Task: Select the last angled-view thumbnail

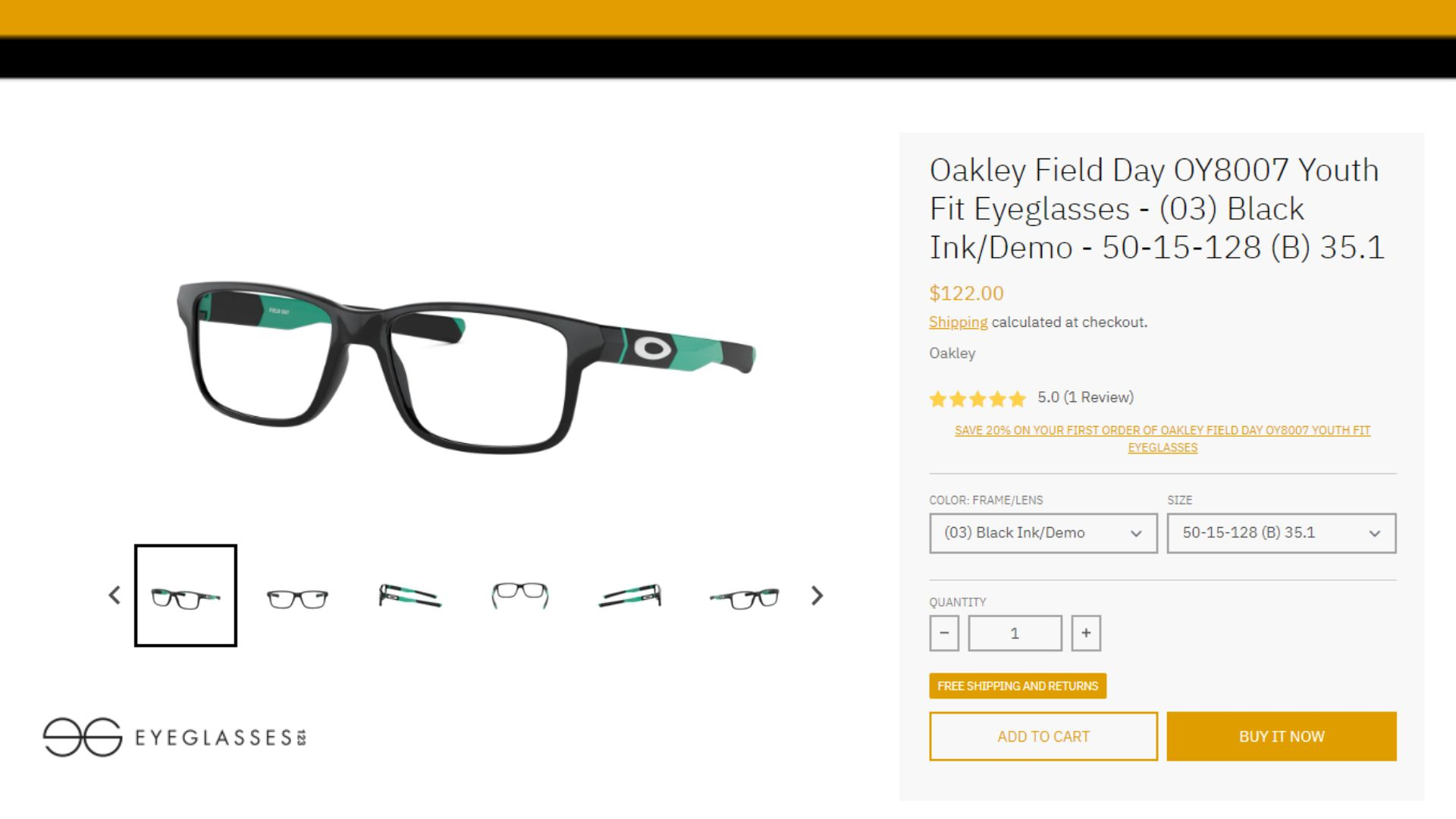Action: [744, 598]
